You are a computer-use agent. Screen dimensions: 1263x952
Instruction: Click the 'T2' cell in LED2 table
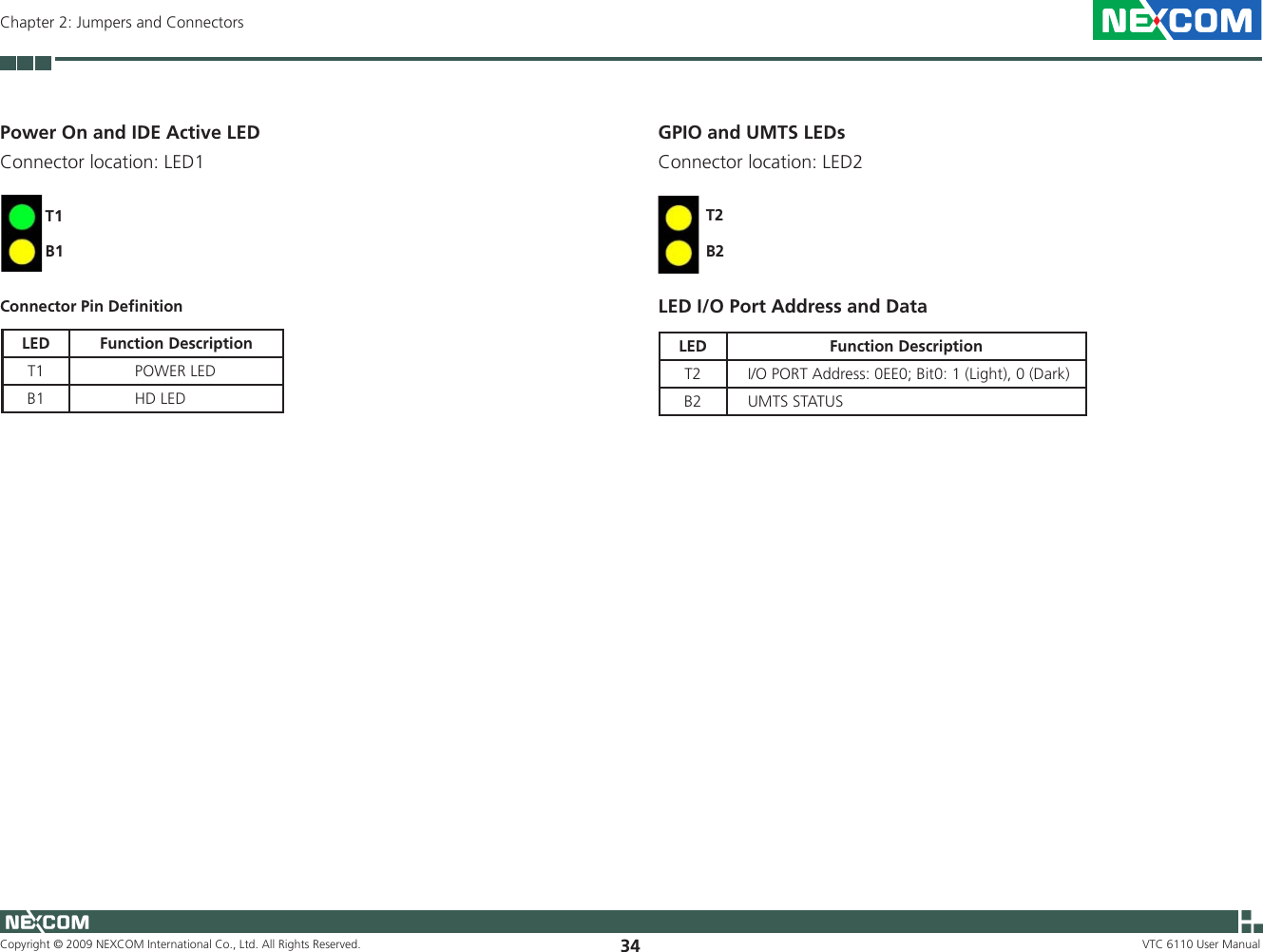point(693,373)
